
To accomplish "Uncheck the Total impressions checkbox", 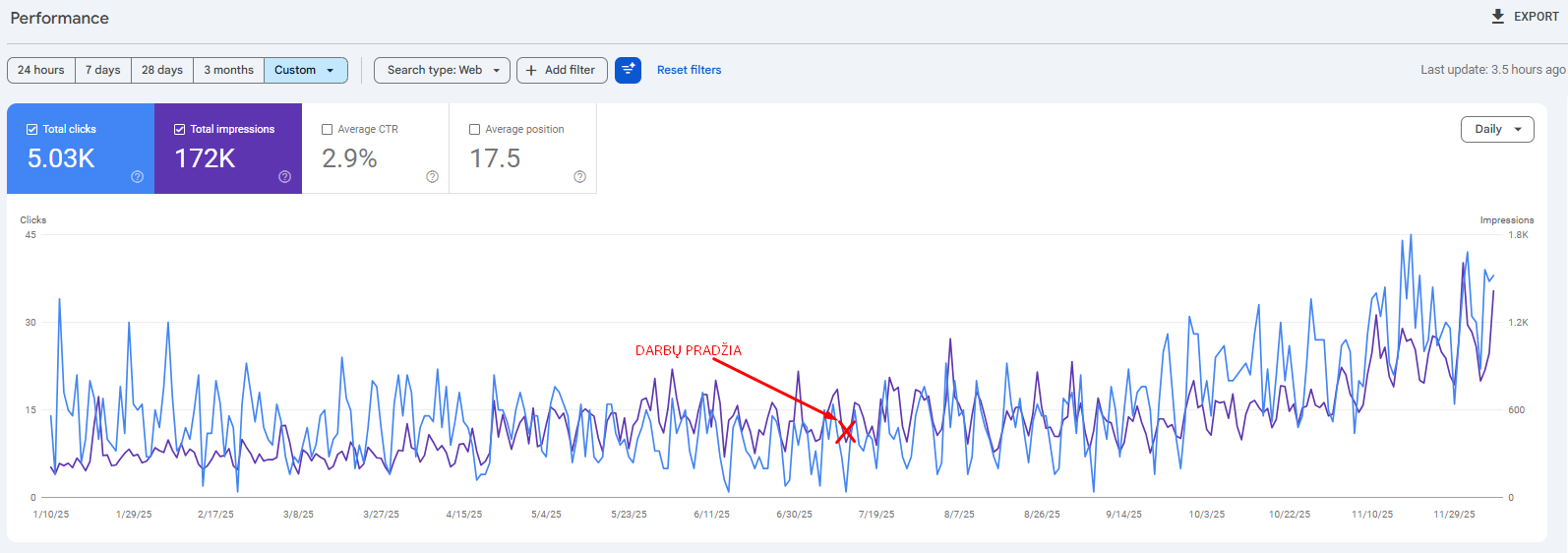I will (180, 129).
